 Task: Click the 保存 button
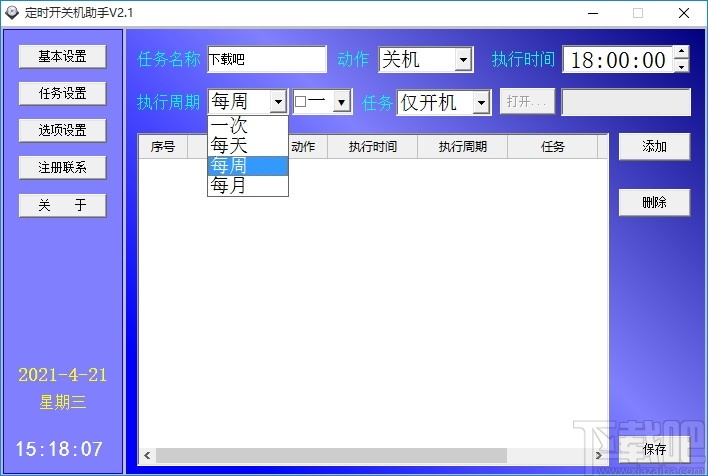click(654, 449)
